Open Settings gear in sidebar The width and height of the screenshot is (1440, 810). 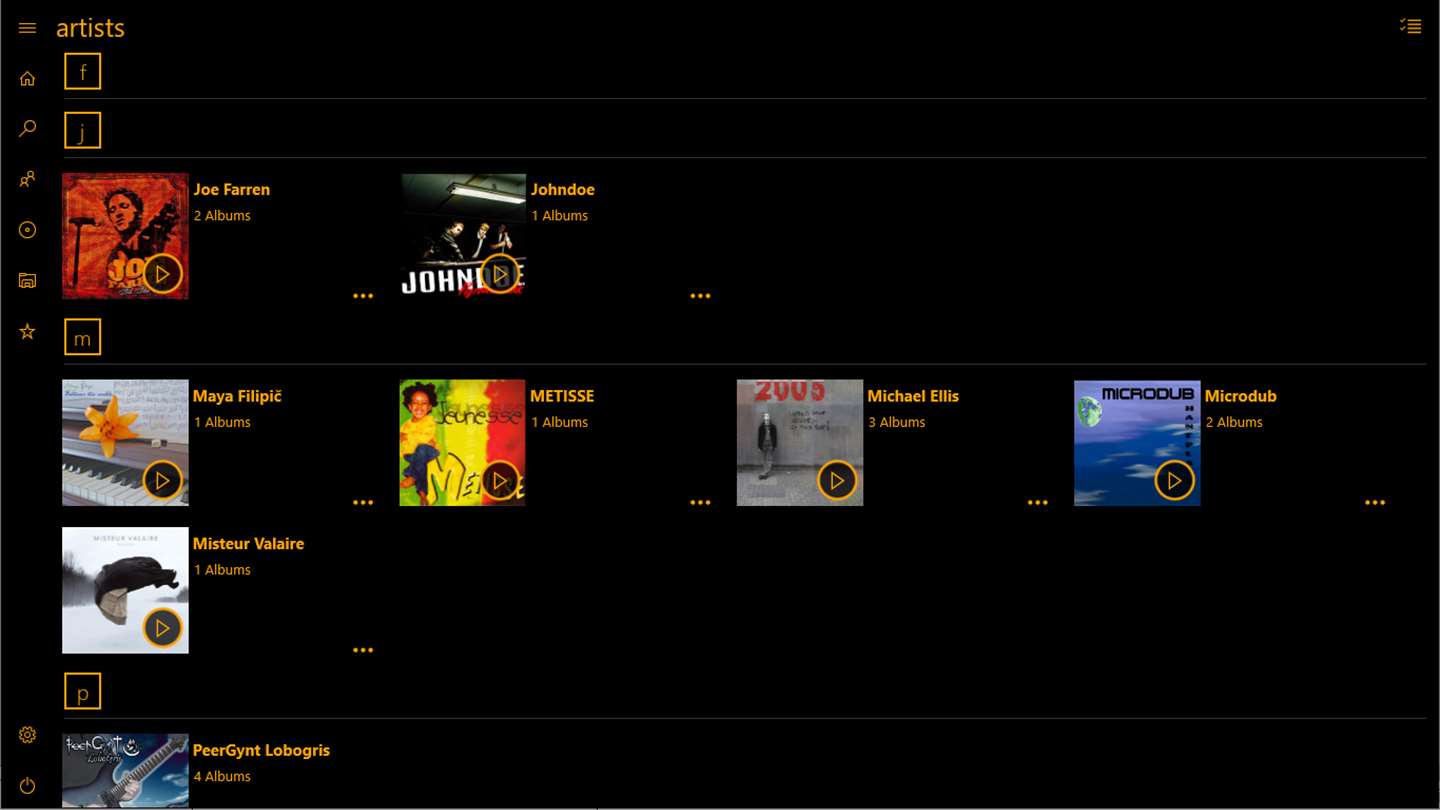pyautogui.click(x=27, y=735)
